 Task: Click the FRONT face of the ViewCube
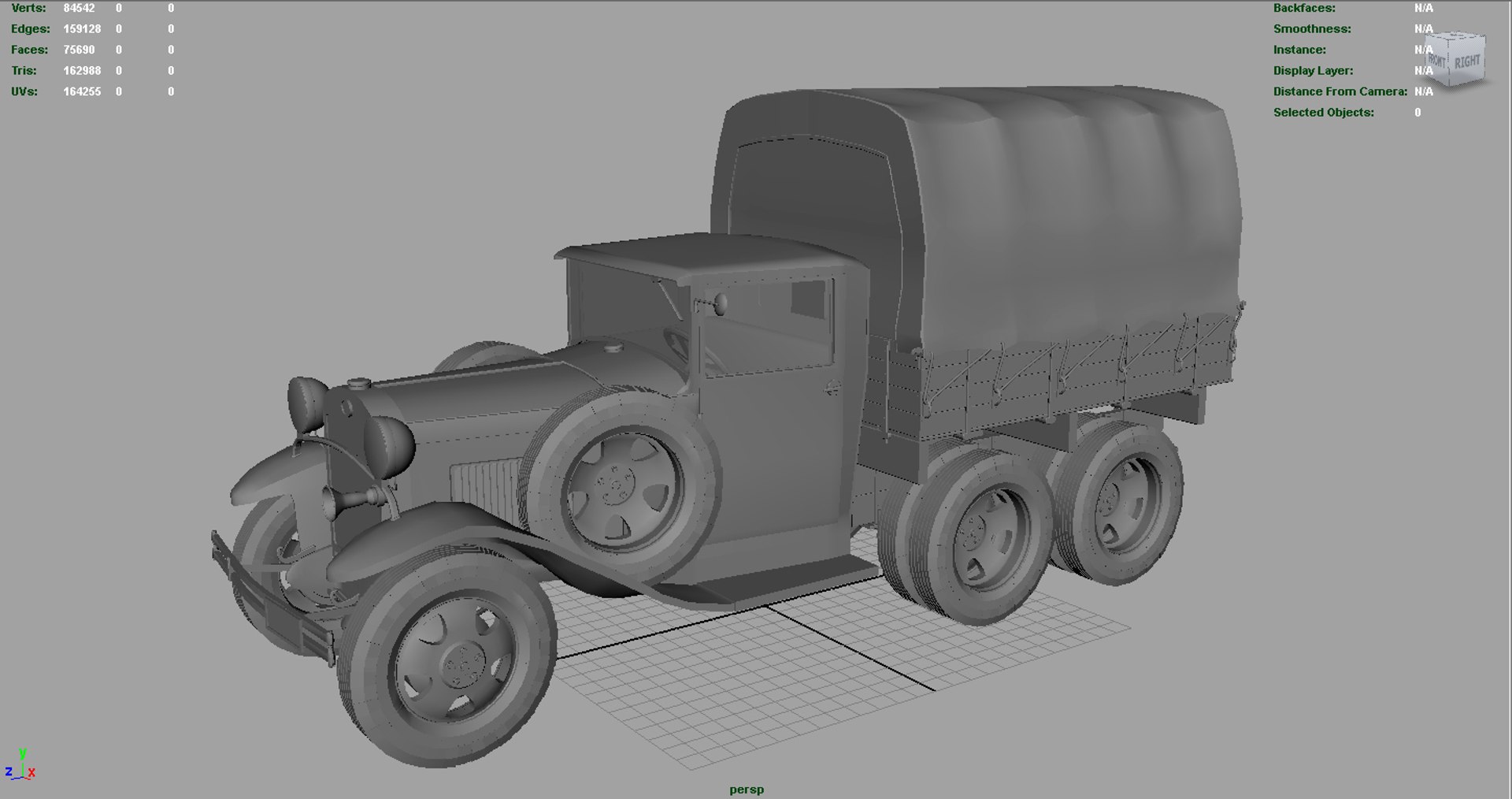1438,60
